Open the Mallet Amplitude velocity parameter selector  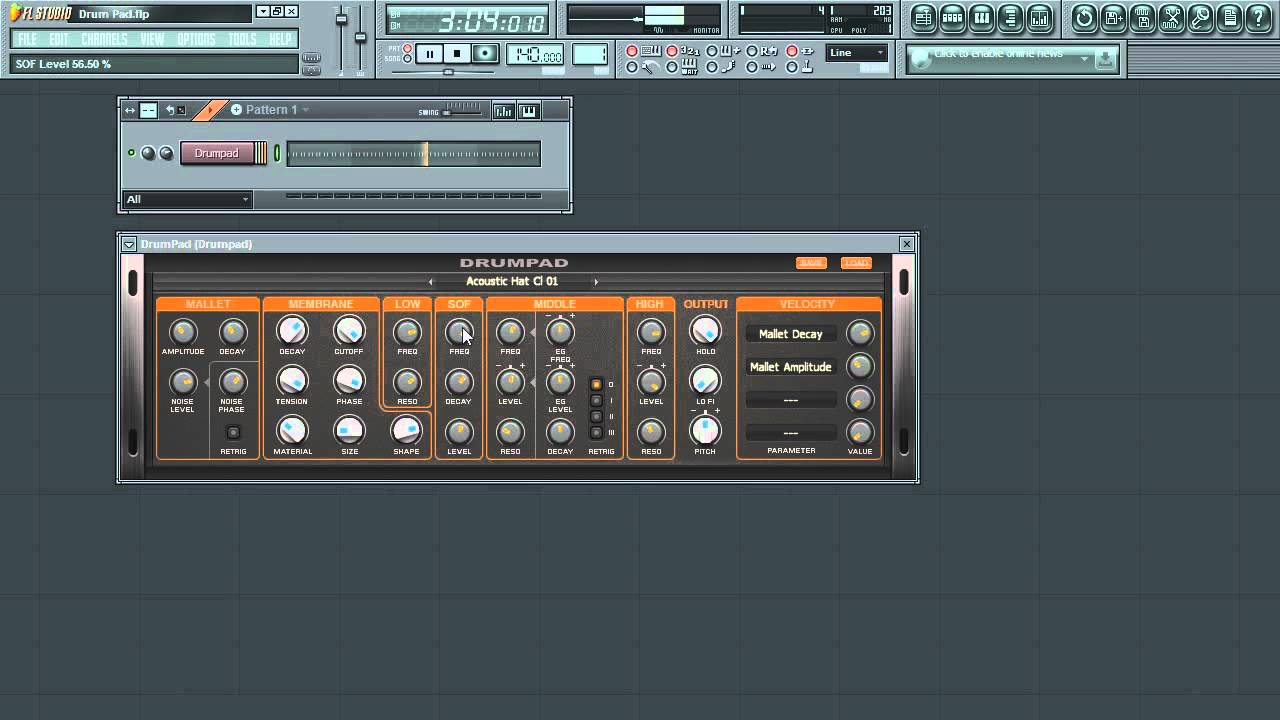(x=791, y=367)
